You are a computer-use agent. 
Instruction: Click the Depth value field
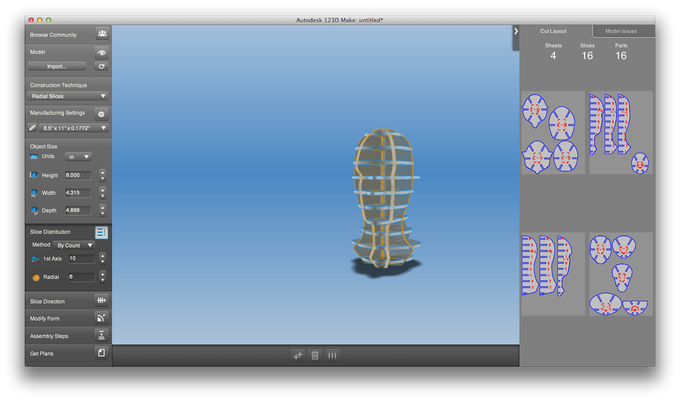coord(78,210)
